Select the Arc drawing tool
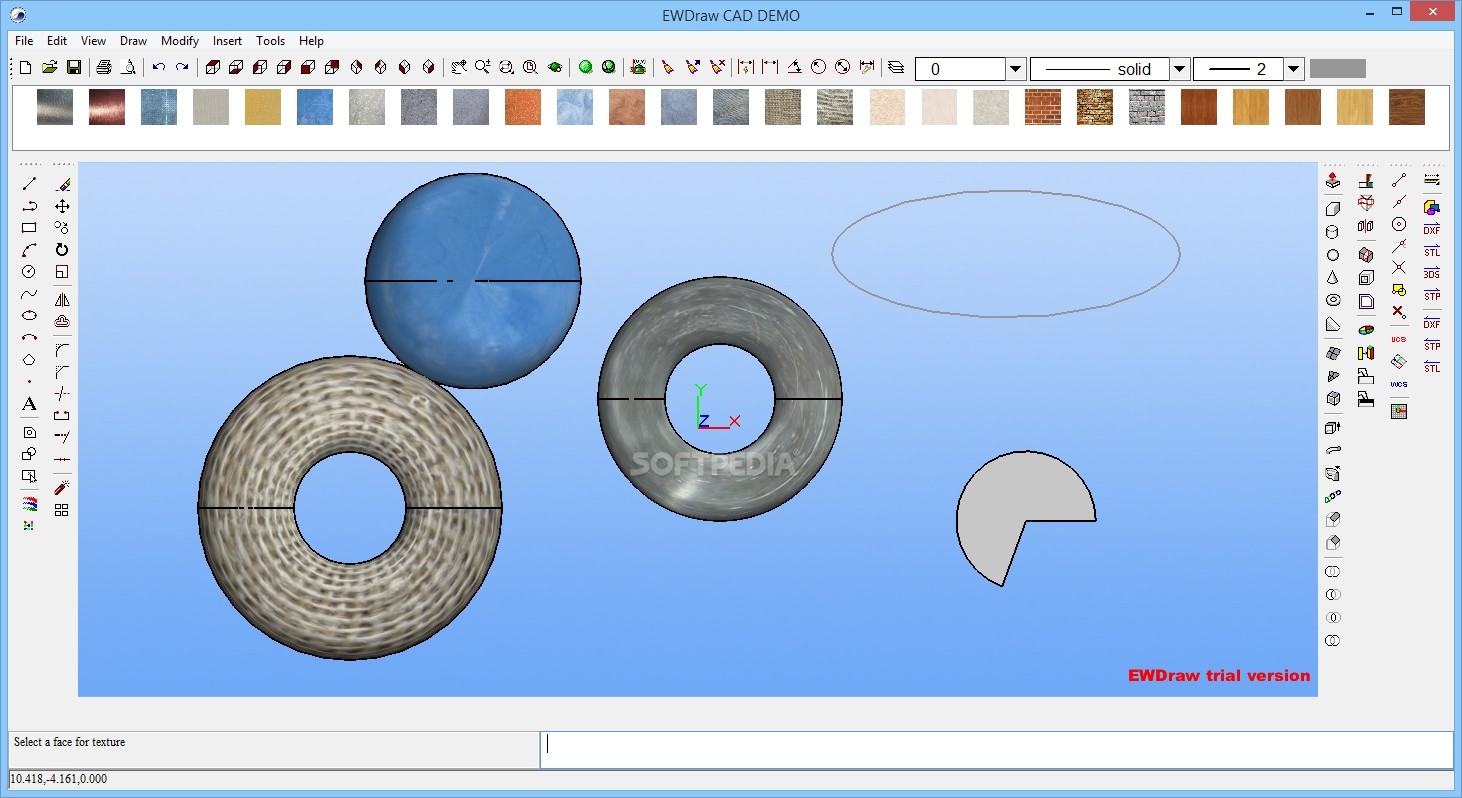 click(x=29, y=250)
